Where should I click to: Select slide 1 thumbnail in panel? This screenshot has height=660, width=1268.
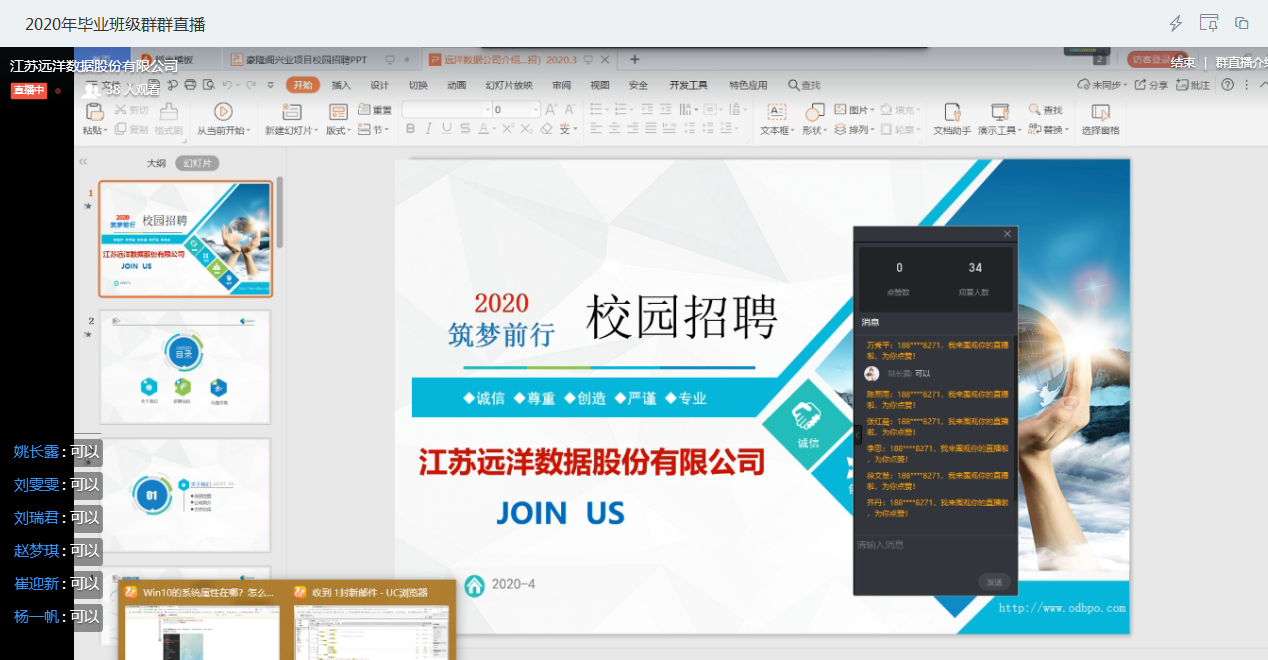185,239
